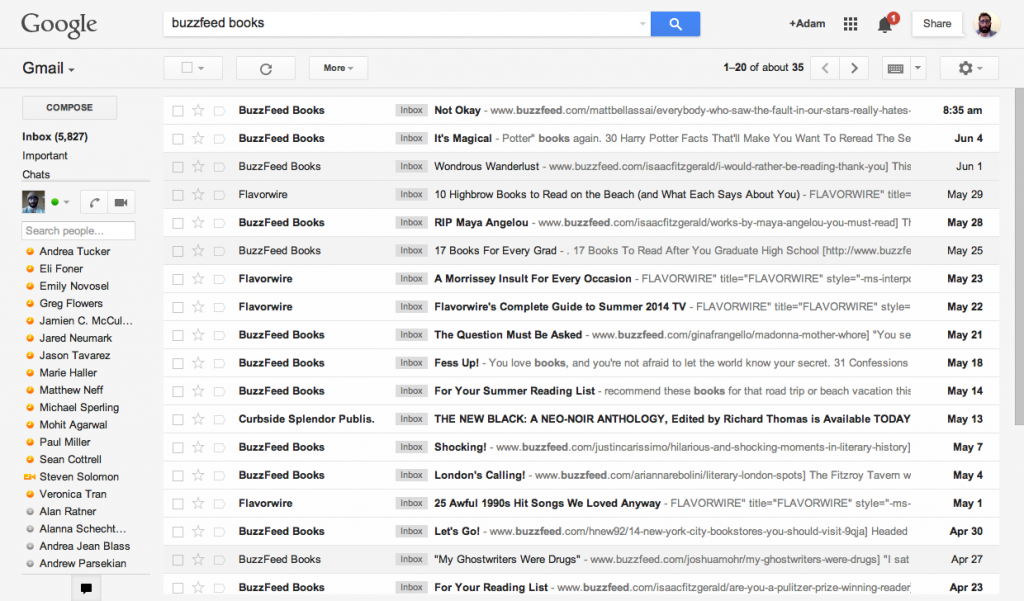Click the Compose button
This screenshot has width=1024, height=601.
[x=69, y=108]
